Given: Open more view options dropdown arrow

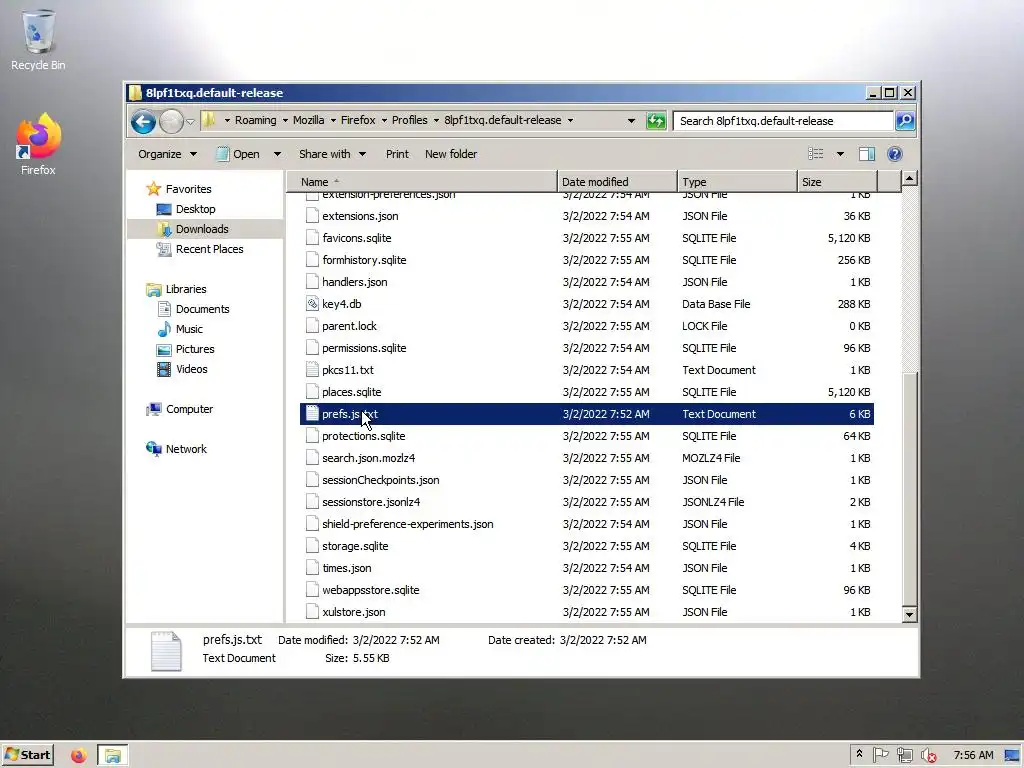Looking at the screenshot, I should pos(840,154).
